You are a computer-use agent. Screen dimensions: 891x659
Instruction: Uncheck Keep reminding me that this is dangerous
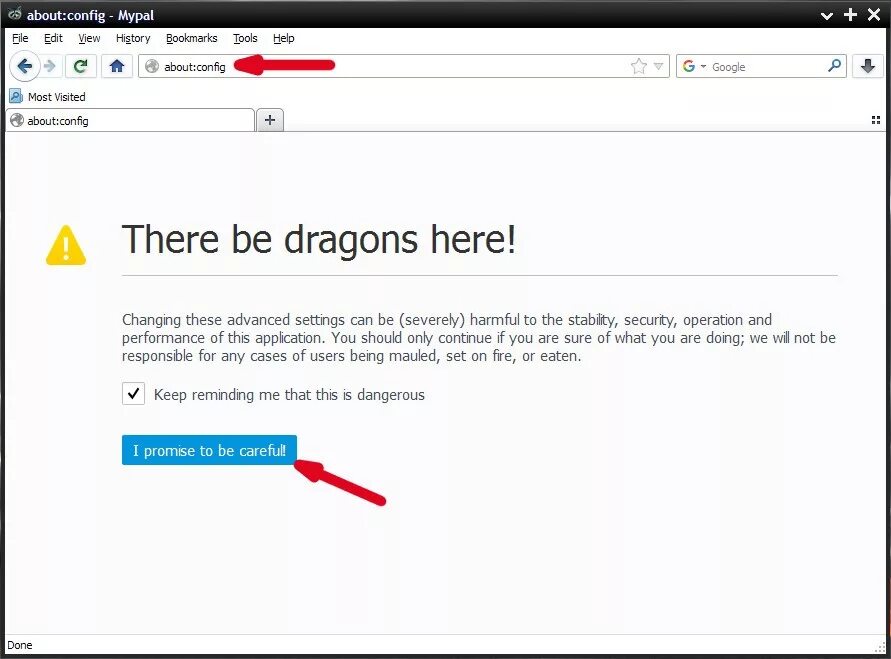coord(134,394)
